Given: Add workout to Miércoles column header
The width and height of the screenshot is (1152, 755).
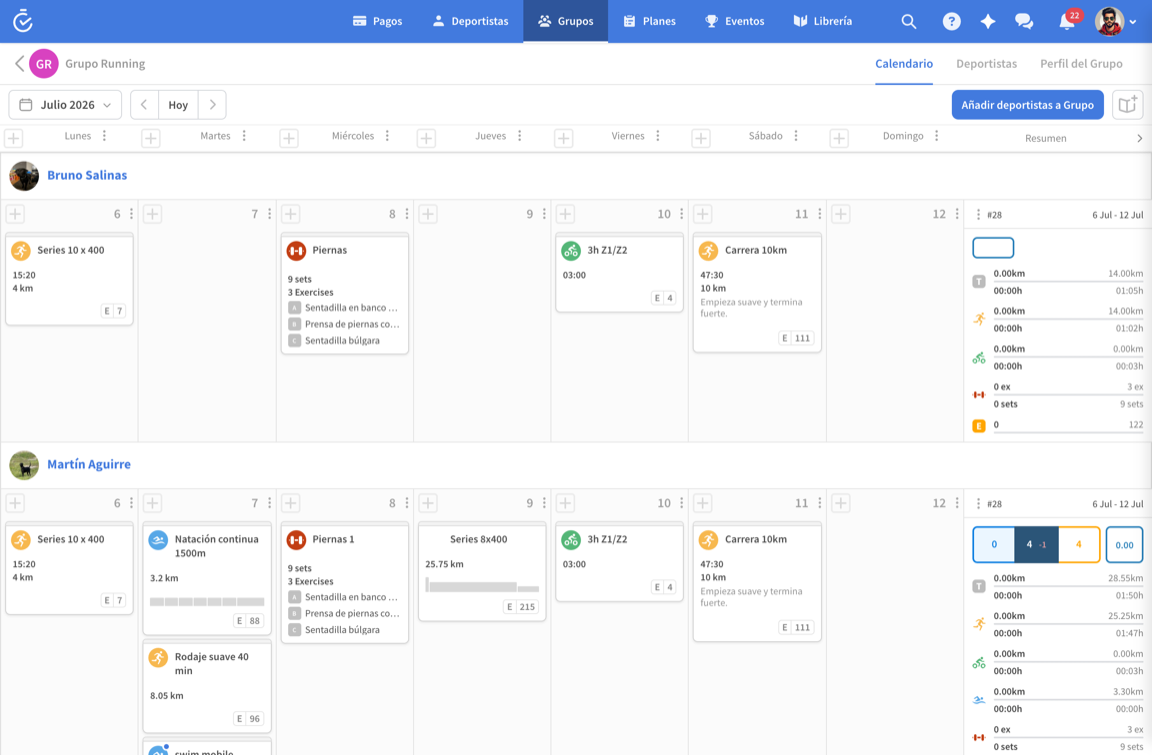Looking at the screenshot, I should (x=289, y=137).
